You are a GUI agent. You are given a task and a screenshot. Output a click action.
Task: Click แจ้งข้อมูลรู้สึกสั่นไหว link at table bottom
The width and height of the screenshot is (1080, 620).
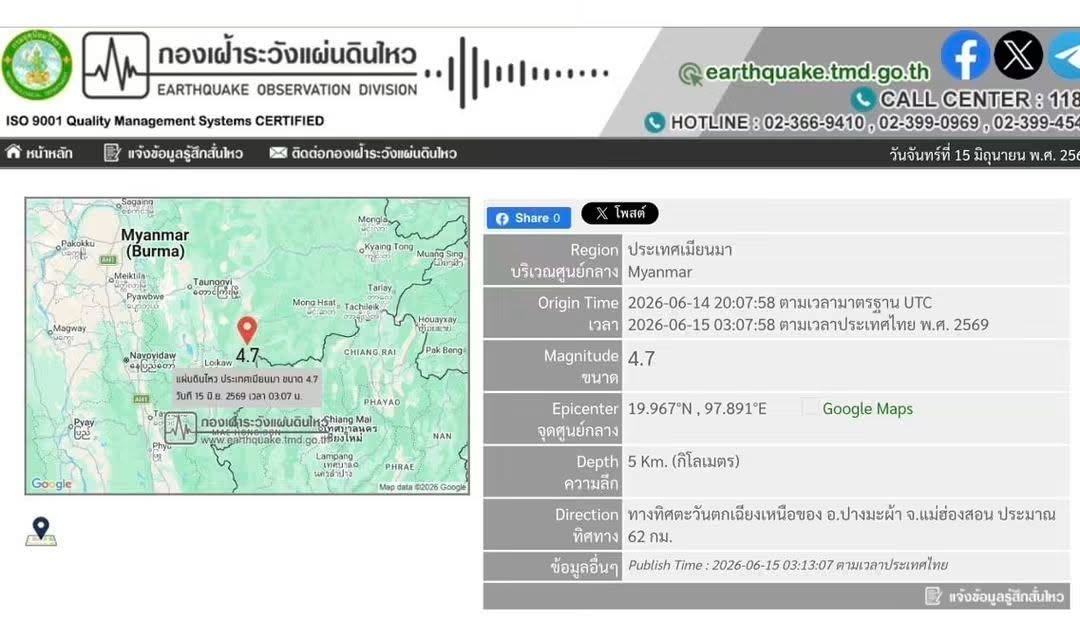coord(1006,597)
